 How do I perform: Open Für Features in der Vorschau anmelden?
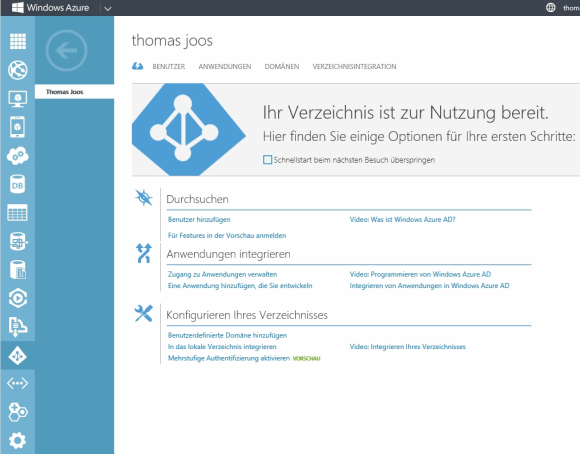tap(227, 235)
